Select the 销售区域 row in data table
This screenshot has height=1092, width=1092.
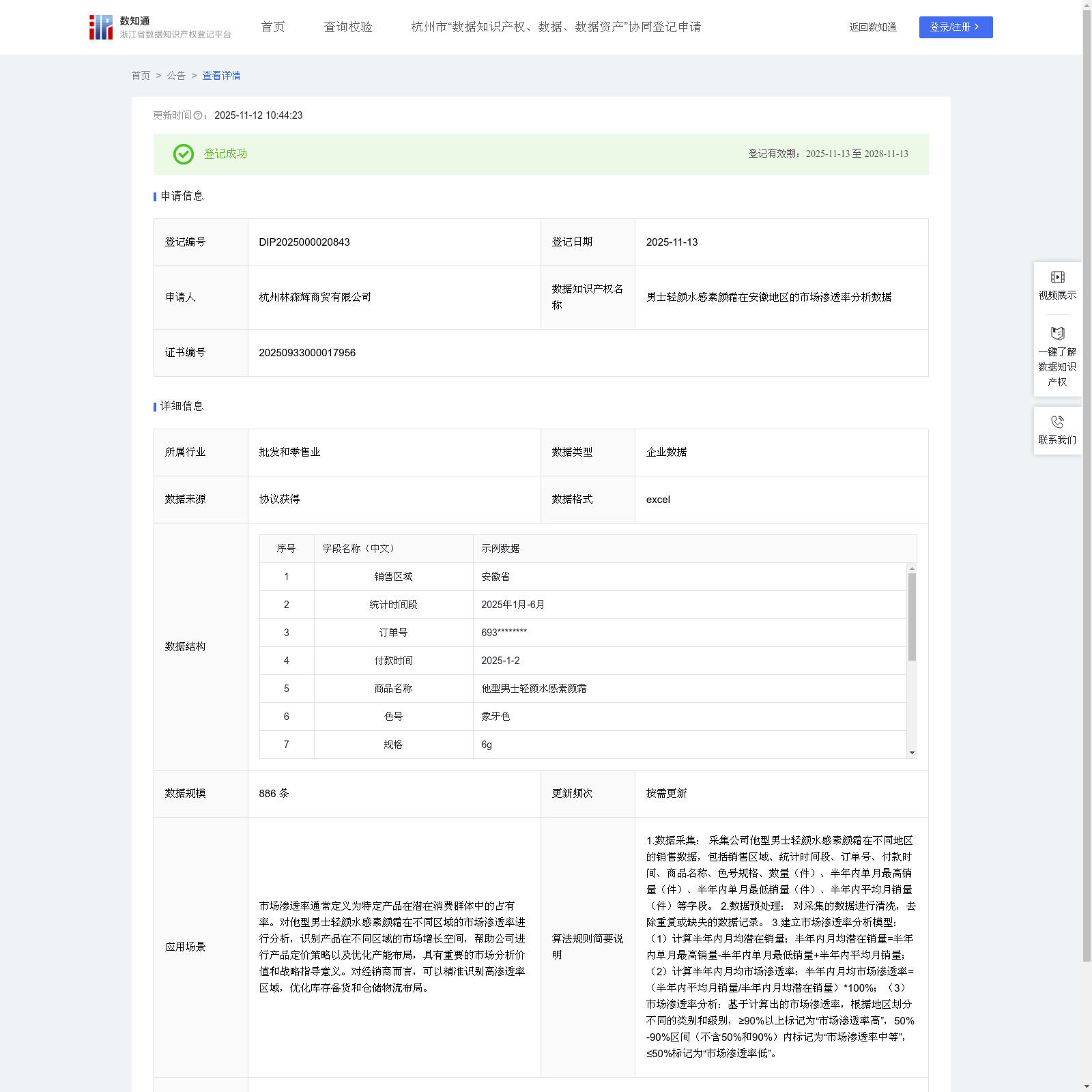(393, 577)
